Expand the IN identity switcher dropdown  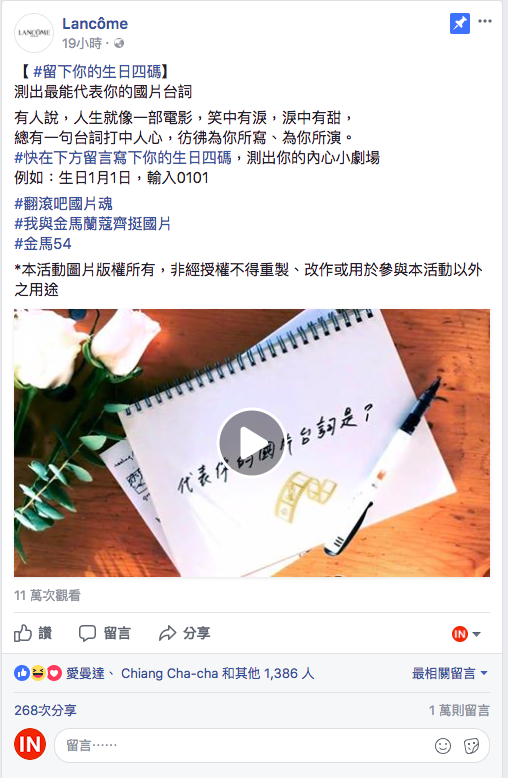pos(466,634)
